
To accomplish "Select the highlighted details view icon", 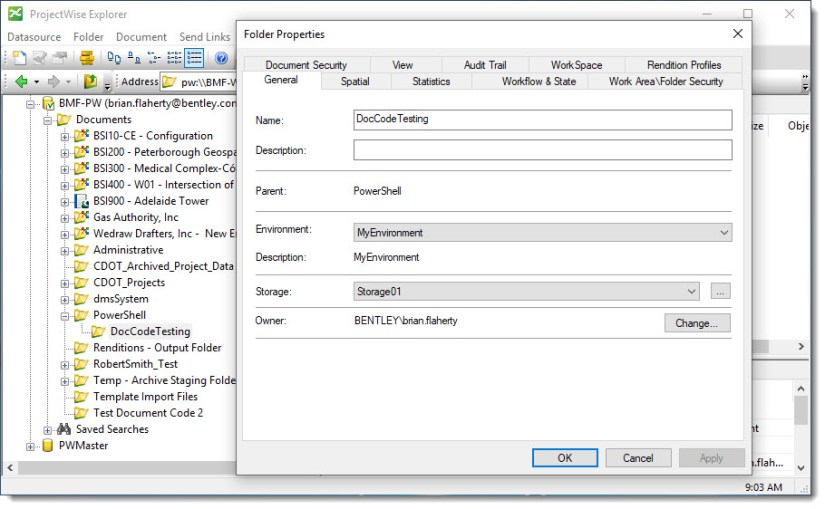I will click(x=194, y=57).
